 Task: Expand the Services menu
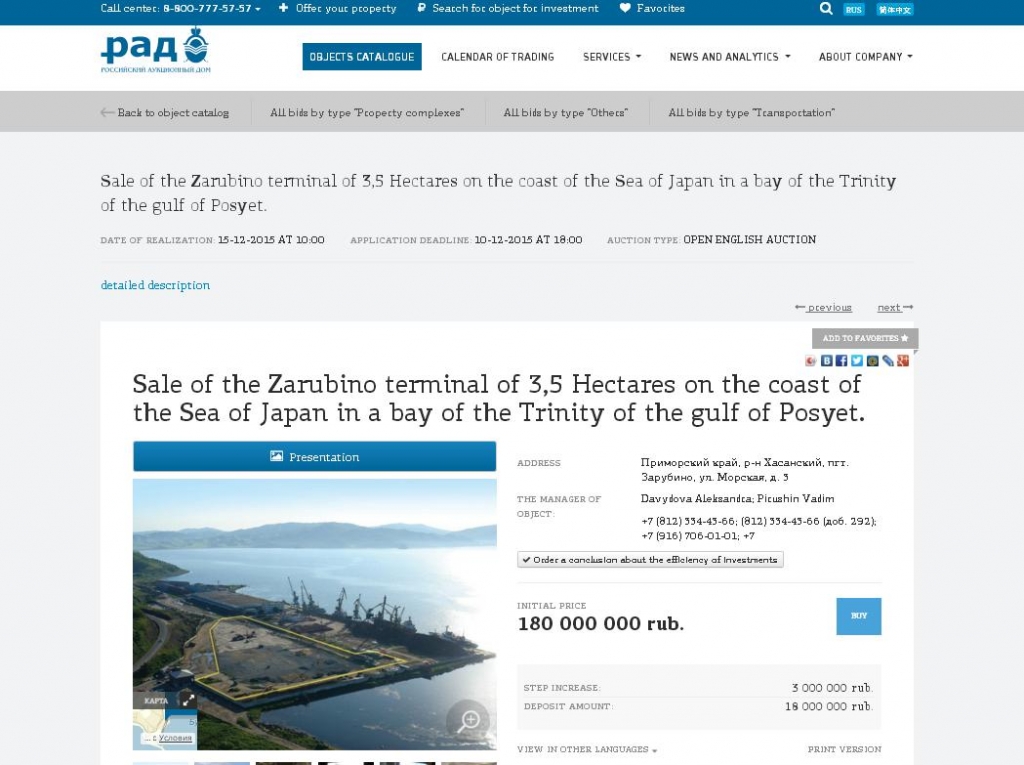pos(612,57)
